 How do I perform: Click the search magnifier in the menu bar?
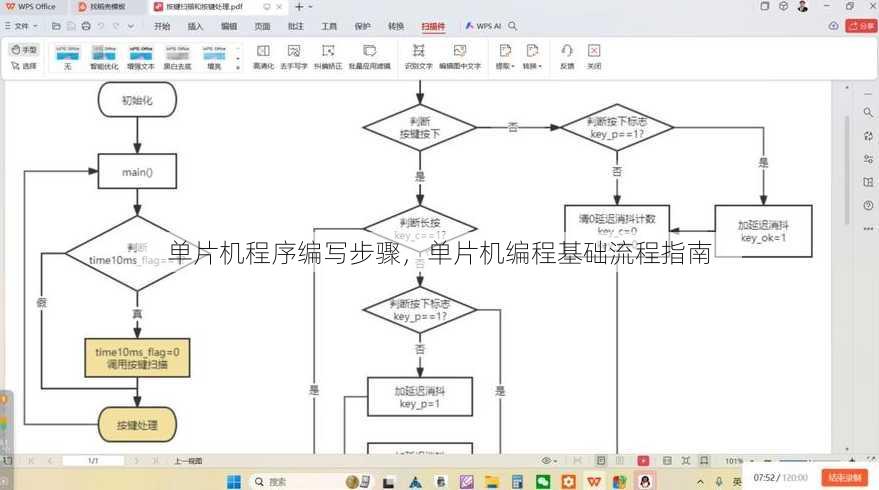tap(512, 26)
